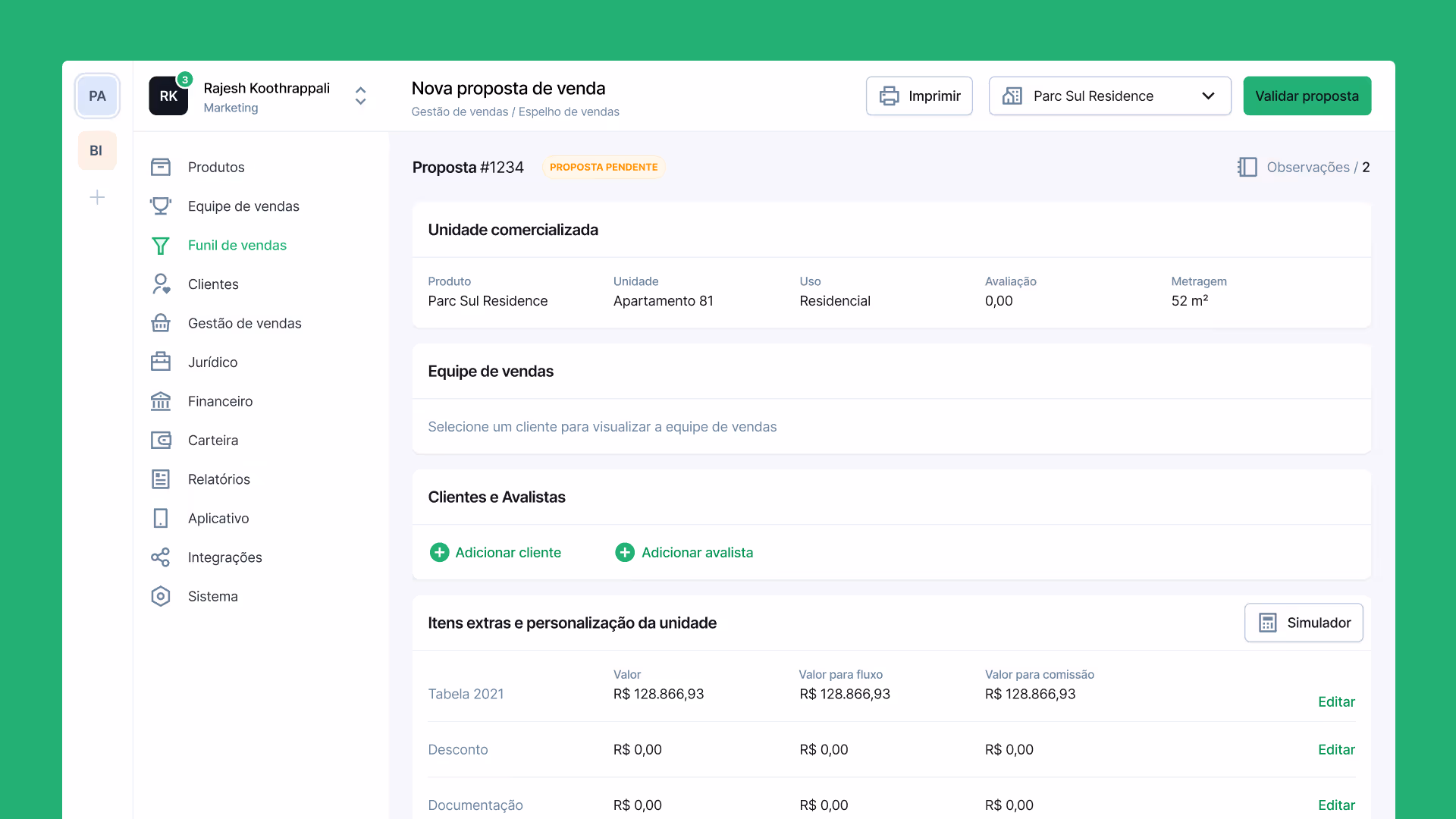Click the building icon in project selector

[x=1012, y=96]
